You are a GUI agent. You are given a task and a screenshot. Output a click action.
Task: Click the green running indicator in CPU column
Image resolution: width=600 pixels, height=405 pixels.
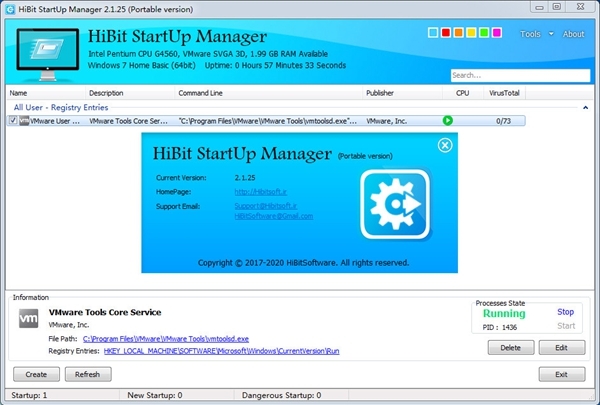point(447,121)
